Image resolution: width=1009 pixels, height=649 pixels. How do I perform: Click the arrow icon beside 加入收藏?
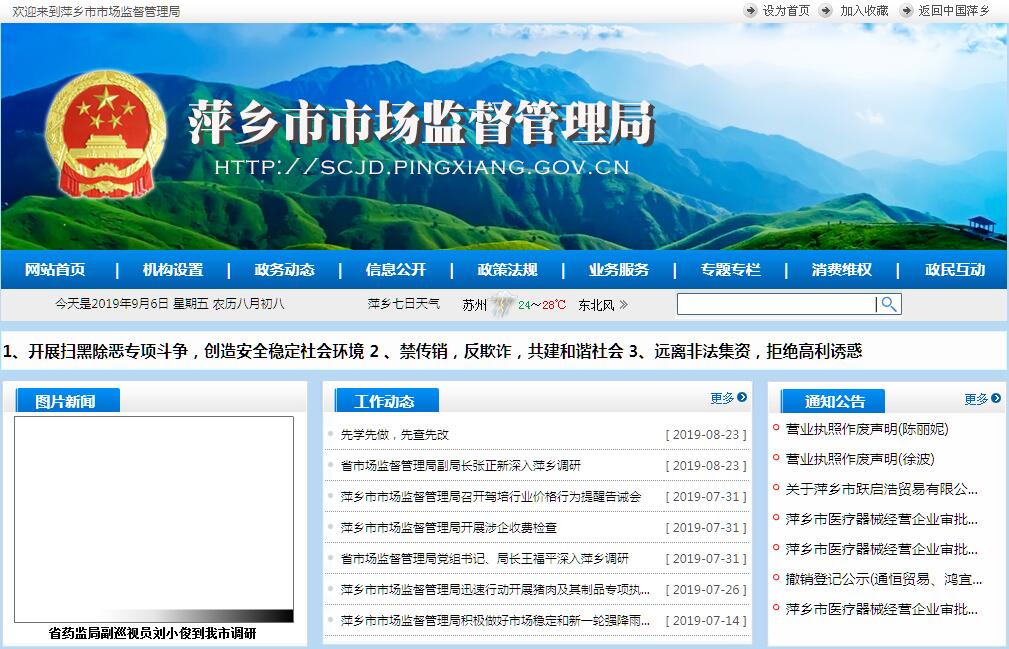825,11
